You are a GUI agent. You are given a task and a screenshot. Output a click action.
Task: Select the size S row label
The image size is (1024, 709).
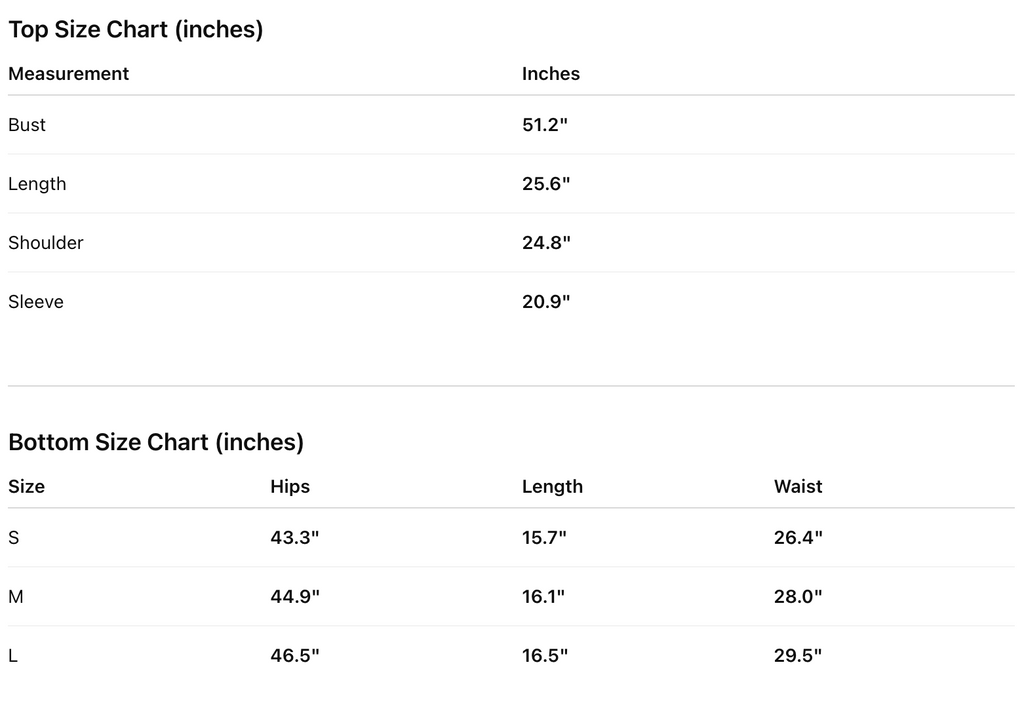click(14, 538)
